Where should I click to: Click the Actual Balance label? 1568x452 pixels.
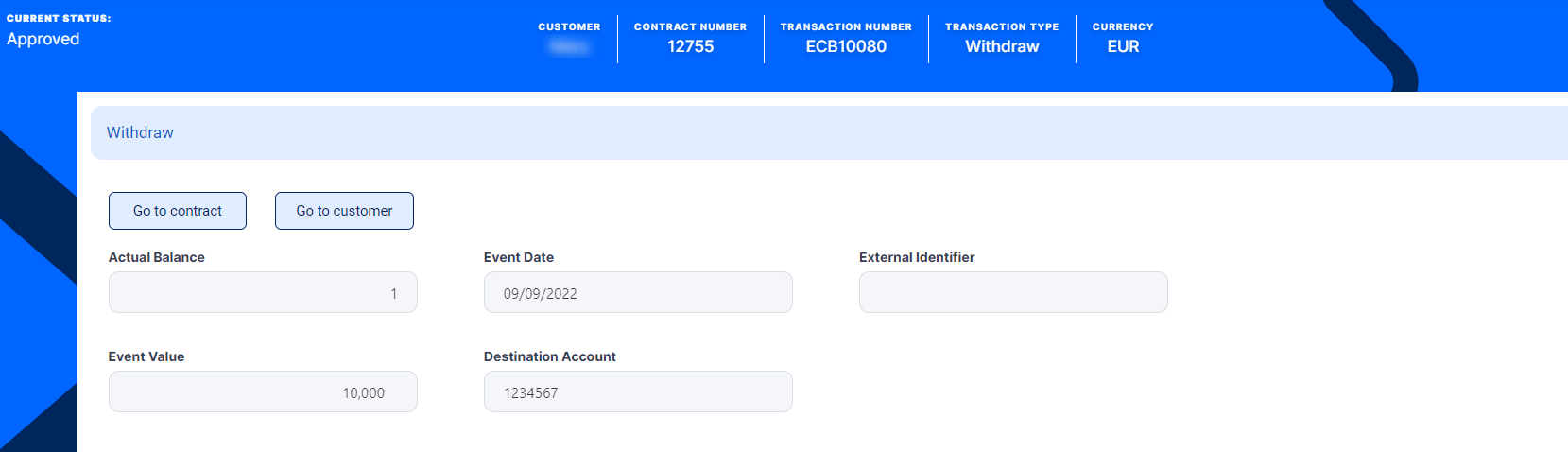click(157, 257)
